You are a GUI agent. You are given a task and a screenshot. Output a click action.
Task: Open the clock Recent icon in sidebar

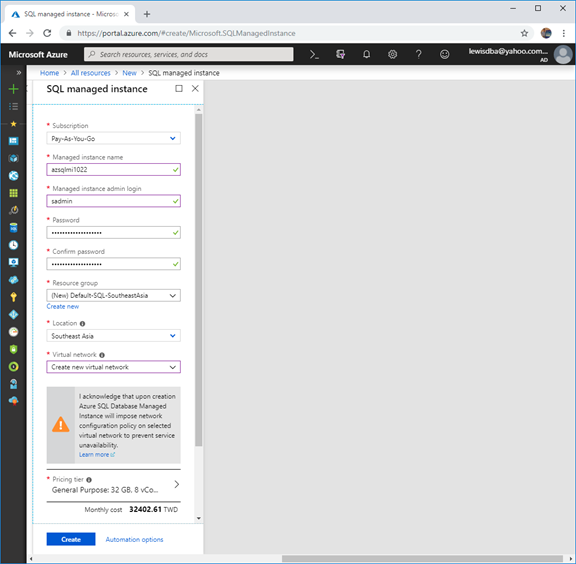14,245
